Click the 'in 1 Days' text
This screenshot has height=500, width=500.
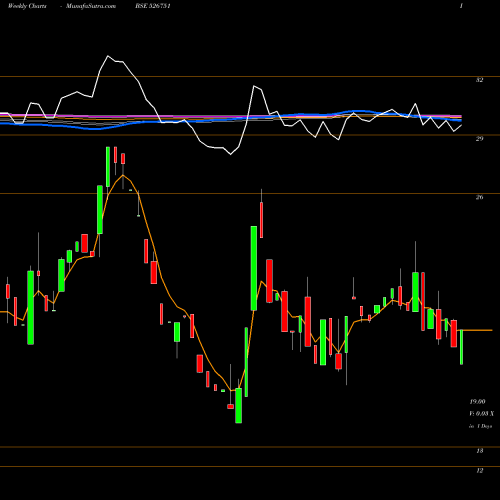click(481, 426)
